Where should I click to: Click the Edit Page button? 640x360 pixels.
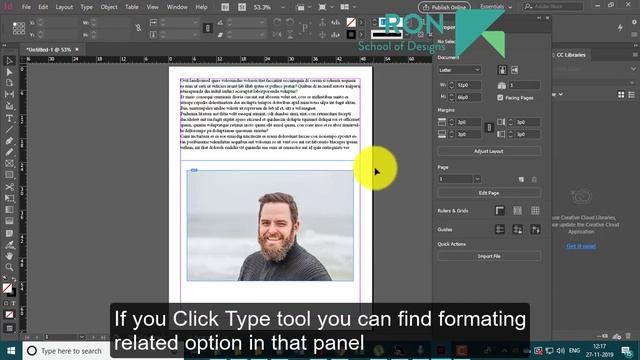click(x=489, y=193)
